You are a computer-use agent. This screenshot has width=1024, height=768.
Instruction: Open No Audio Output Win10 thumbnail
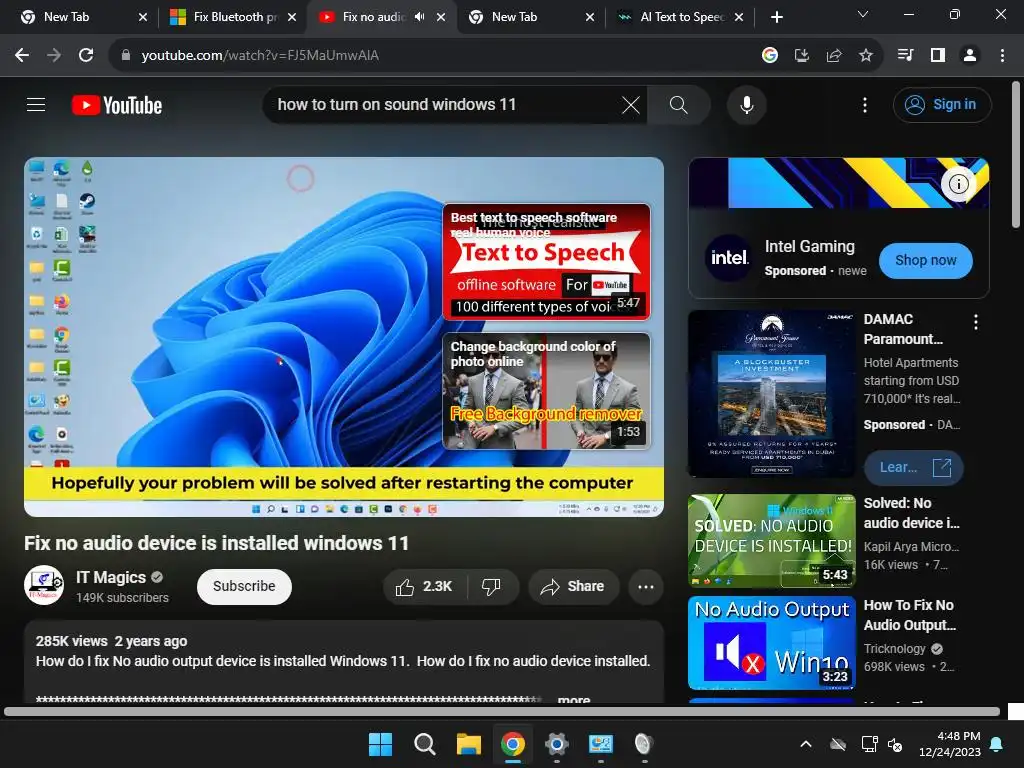pos(771,643)
